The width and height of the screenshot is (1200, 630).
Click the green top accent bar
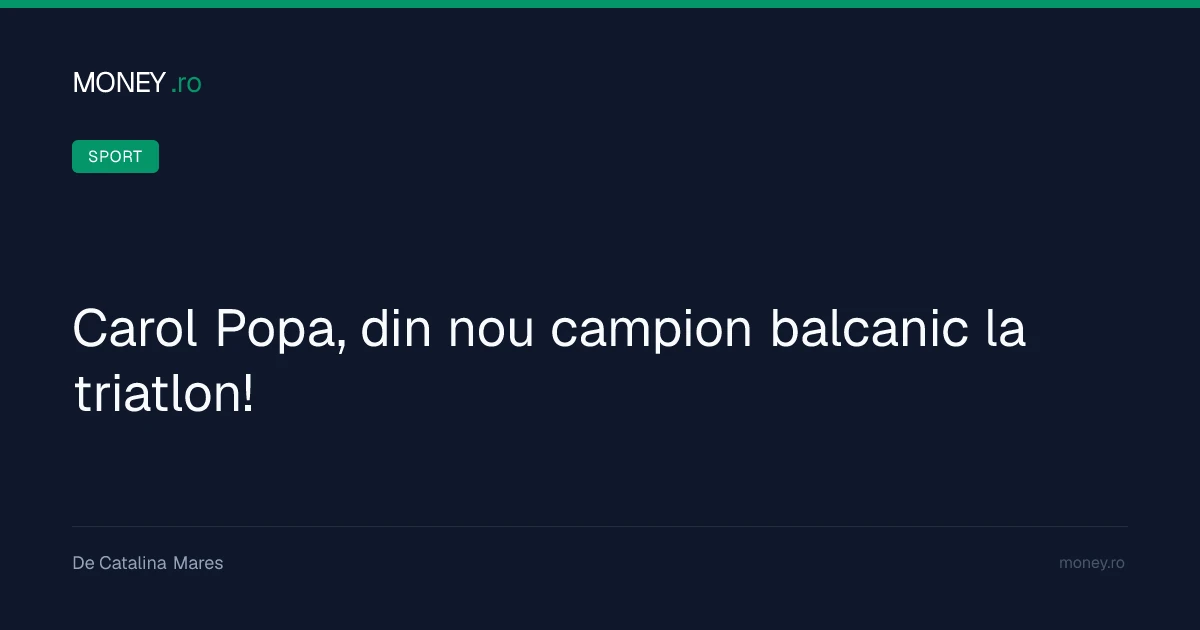600,4
